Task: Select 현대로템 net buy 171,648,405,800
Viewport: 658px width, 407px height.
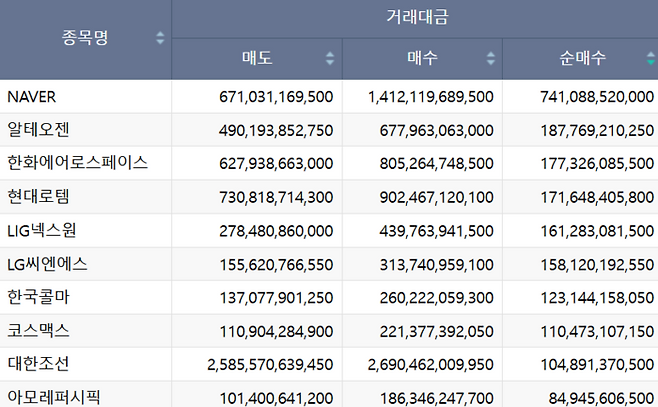Action: click(597, 197)
